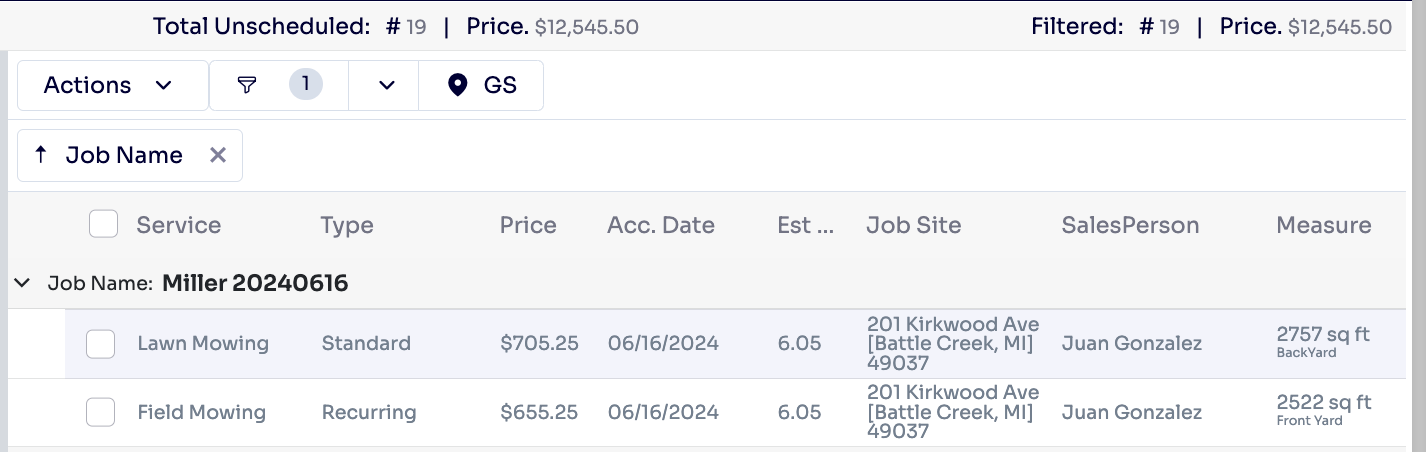This screenshot has height=452, width=1426.
Task: Remove the Job Name sort chip
Action: click(x=218, y=155)
